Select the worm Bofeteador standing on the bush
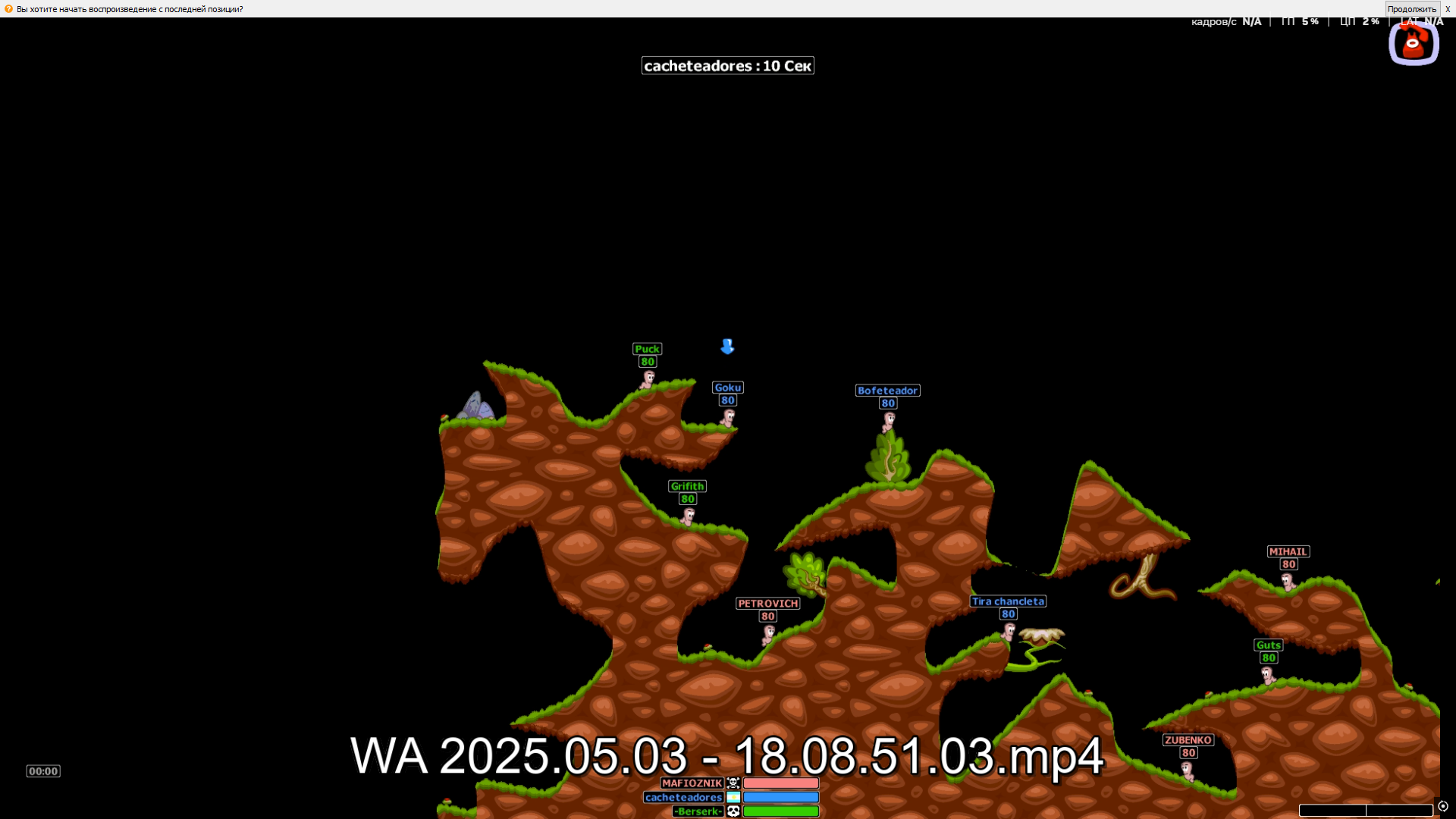 pyautogui.click(x=888, y=419)
